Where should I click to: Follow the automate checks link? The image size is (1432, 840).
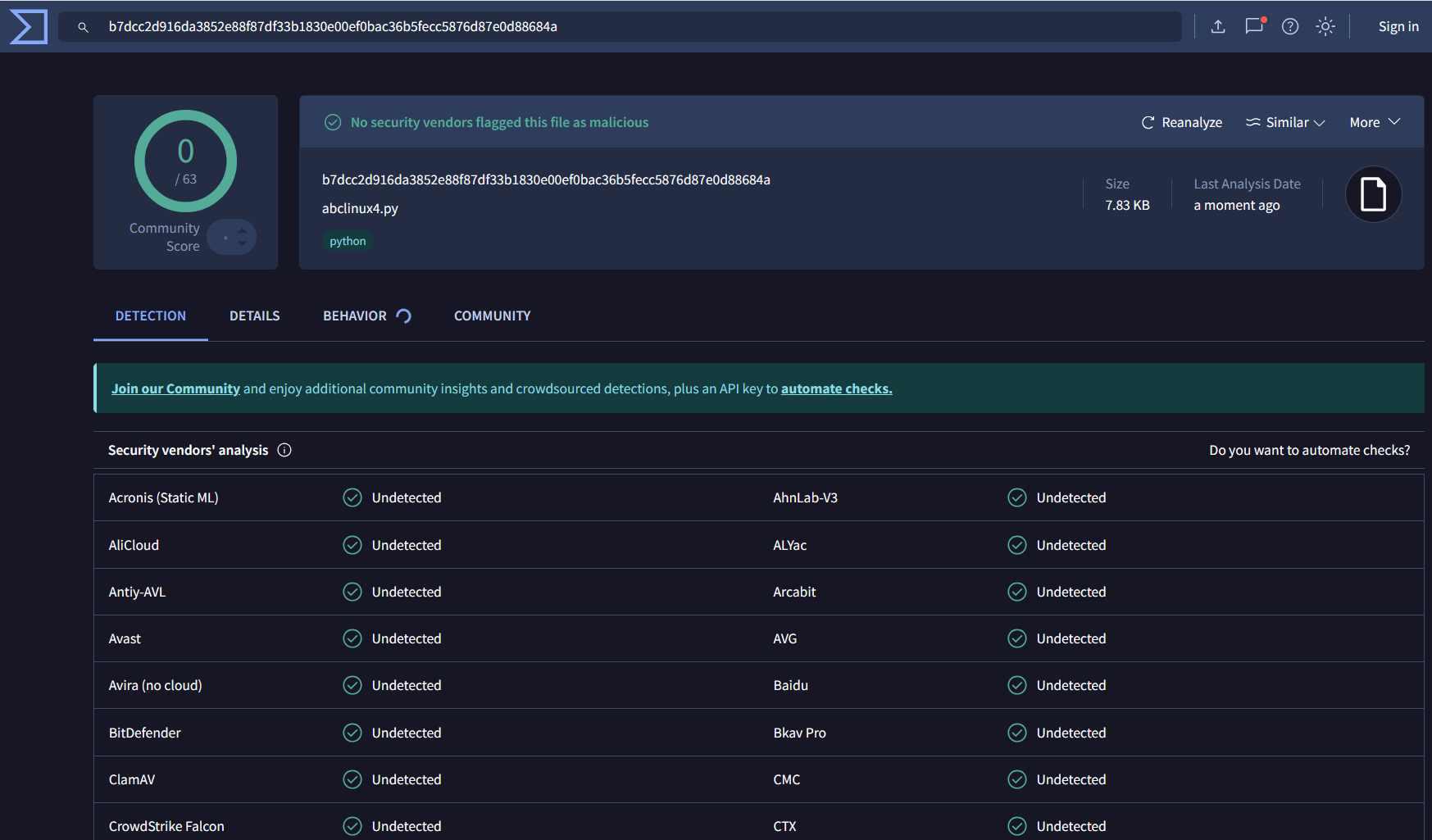pos(837,388)
